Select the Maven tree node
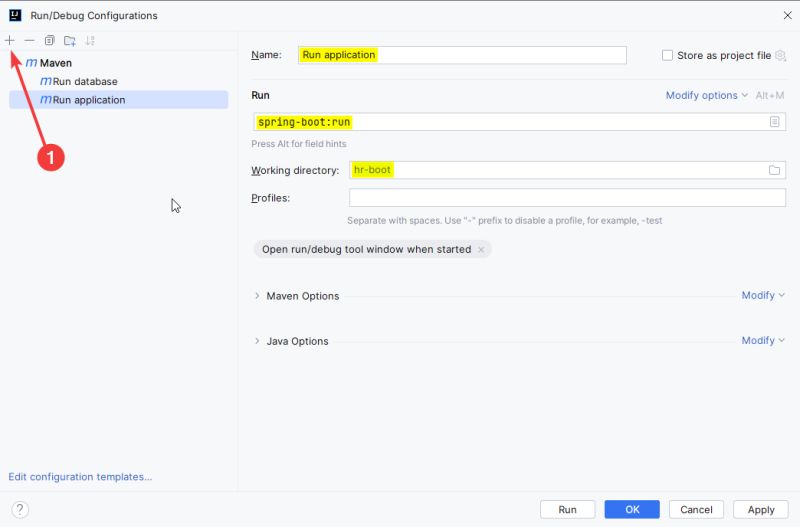 tap(49, 63)
